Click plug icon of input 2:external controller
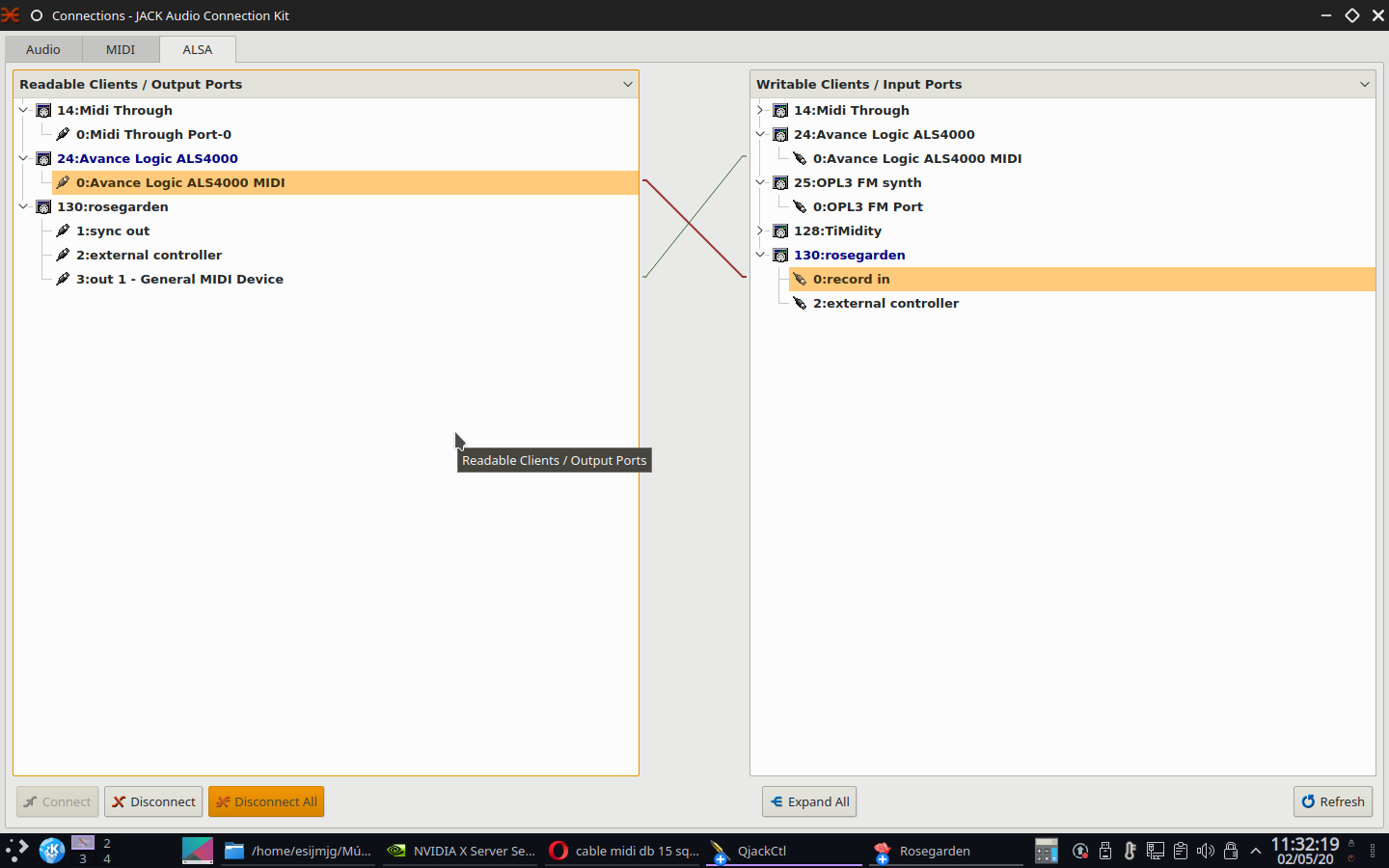The image size is (1389, 868). tap(800, 303)
